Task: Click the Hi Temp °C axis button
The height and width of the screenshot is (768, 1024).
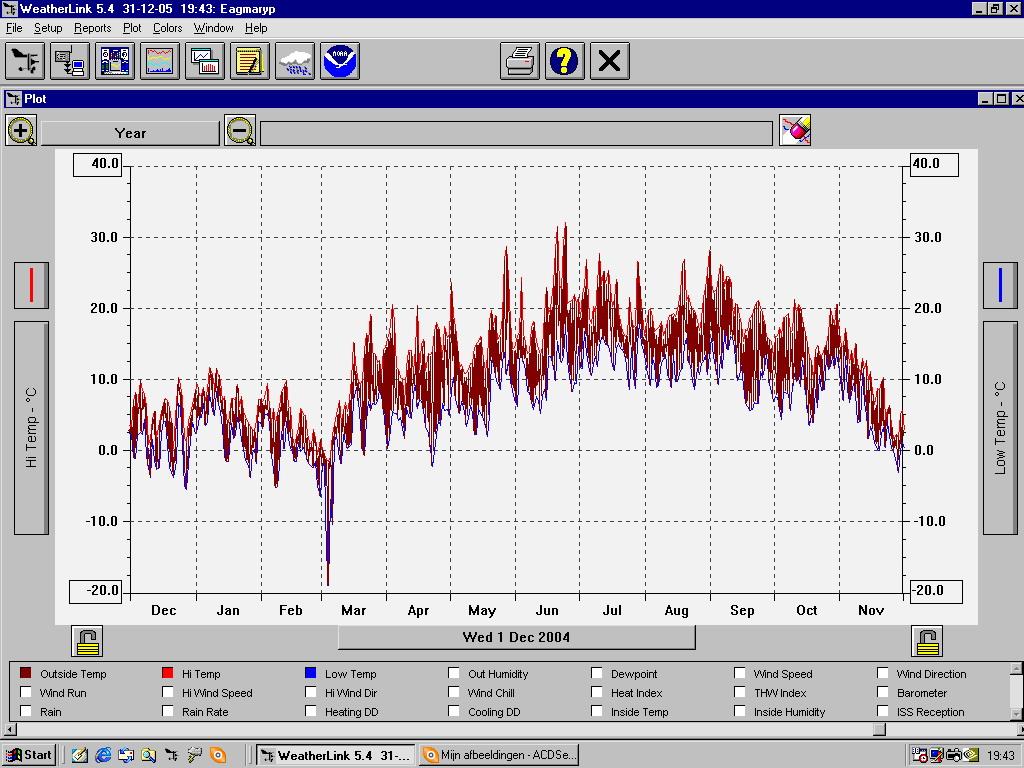Action: tap(31, 428)
